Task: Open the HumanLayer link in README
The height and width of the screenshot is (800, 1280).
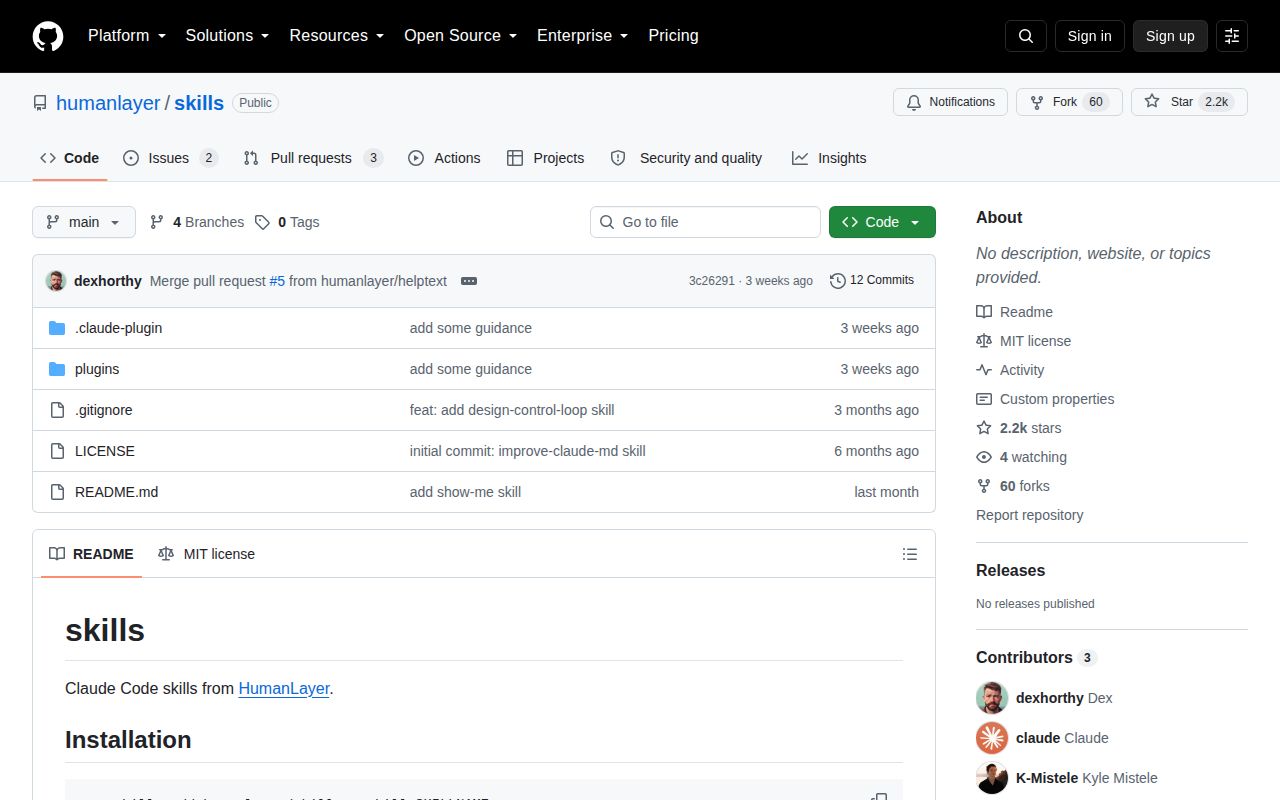Action: click(x=284, y=688)
